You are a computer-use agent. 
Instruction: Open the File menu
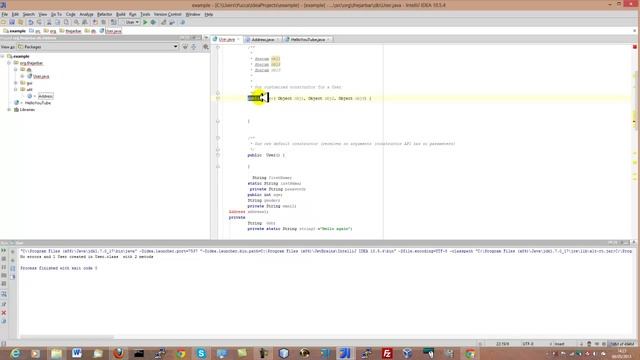pyautogui.click(x=4, y=14)
